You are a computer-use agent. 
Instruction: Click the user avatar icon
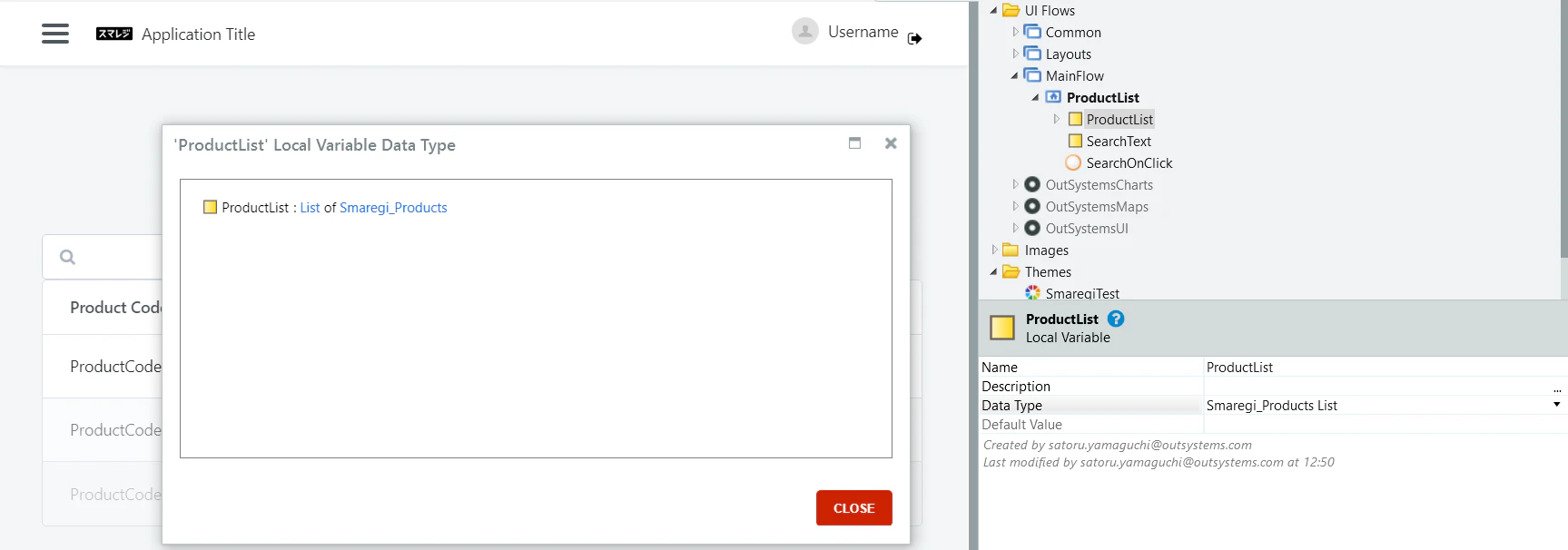coord(805,32)
